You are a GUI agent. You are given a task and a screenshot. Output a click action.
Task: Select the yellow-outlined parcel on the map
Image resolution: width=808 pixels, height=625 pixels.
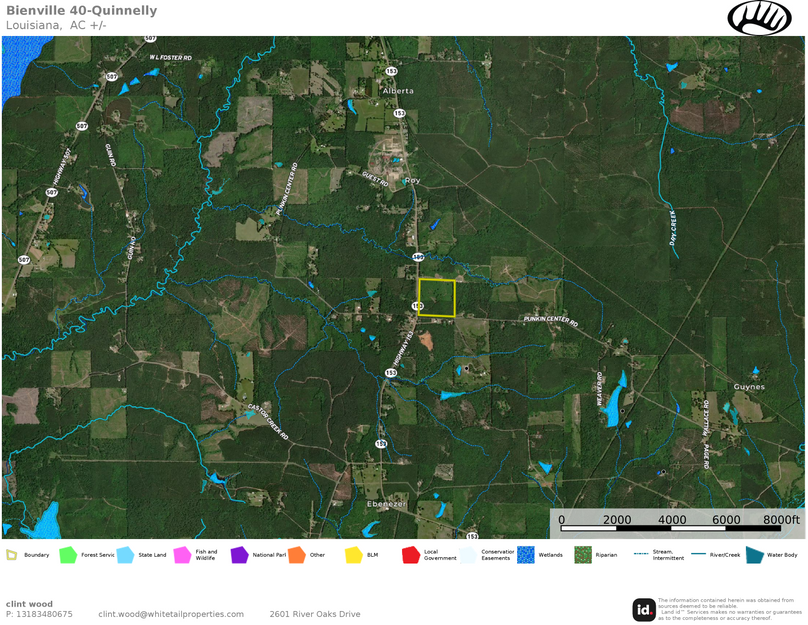click(436, 298)
